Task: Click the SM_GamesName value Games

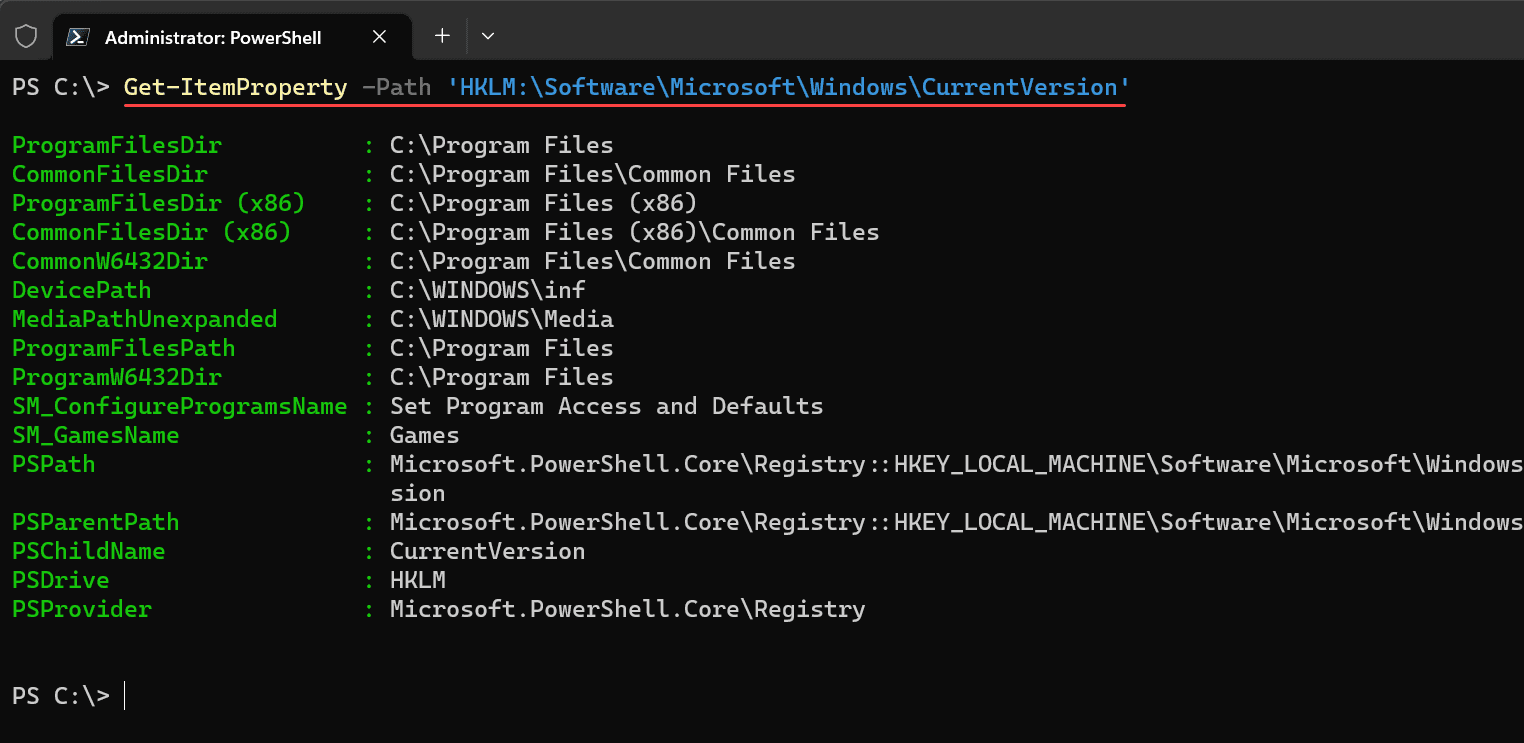Action: tap(424, 435)
